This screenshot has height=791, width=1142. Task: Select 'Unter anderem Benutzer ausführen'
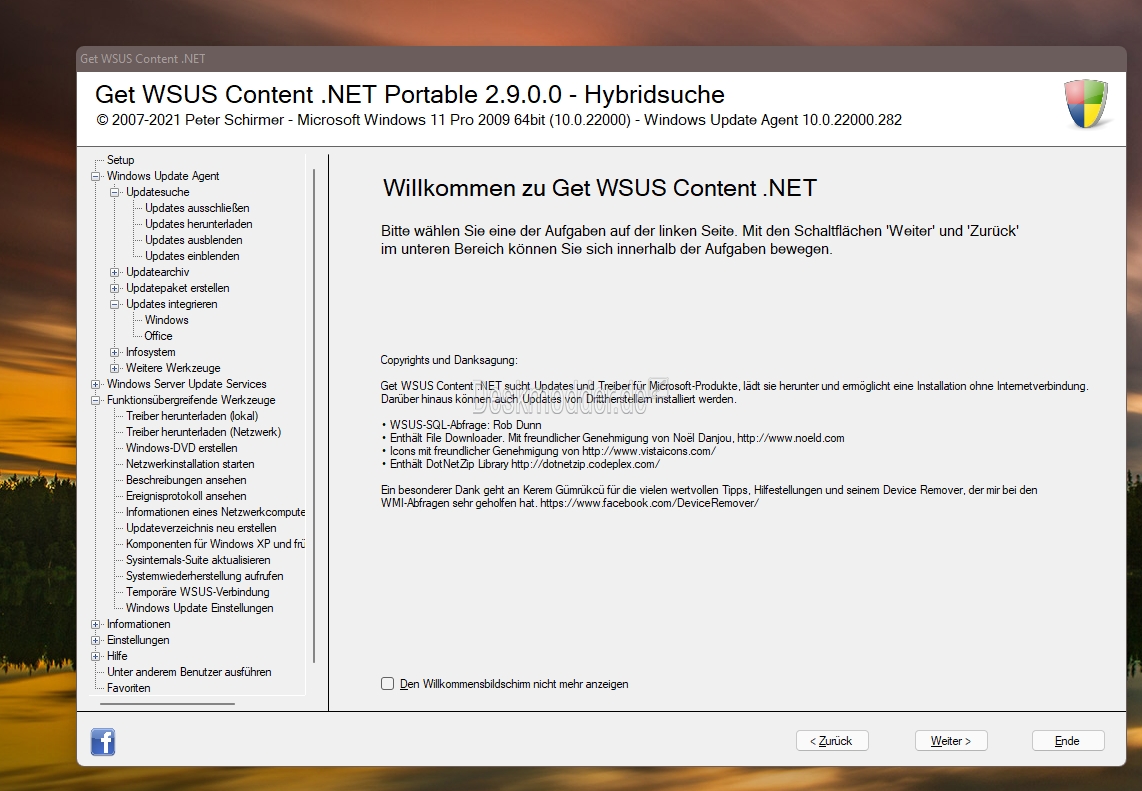pos(189,672)
